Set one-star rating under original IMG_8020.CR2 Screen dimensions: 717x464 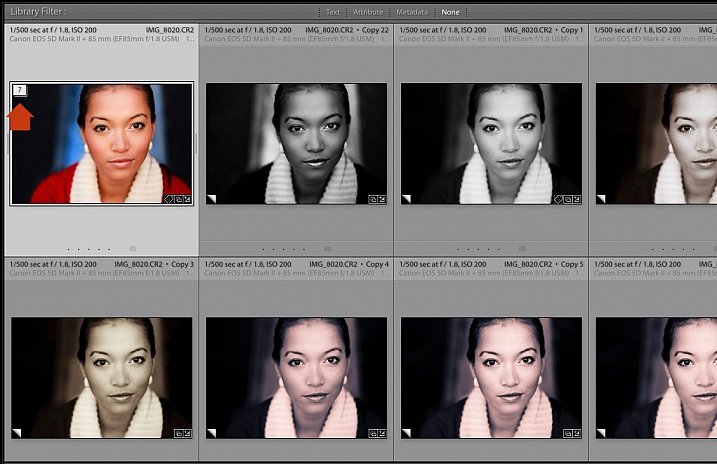tap(69, 249)
